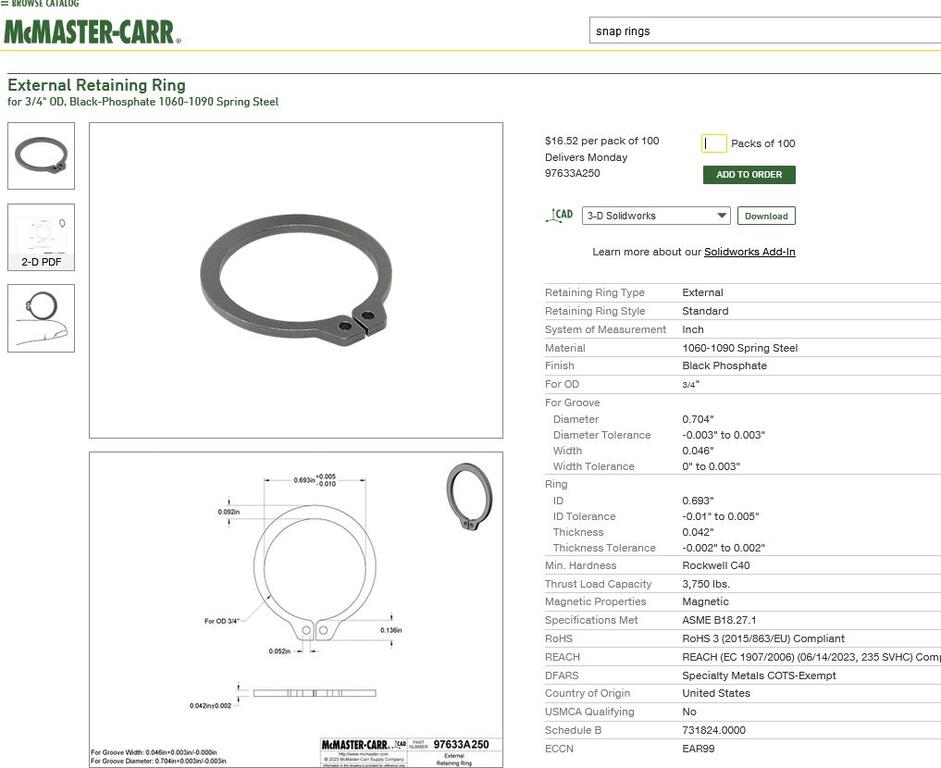
Task: Click the CAD icon
Action: (x=559, y=215)
